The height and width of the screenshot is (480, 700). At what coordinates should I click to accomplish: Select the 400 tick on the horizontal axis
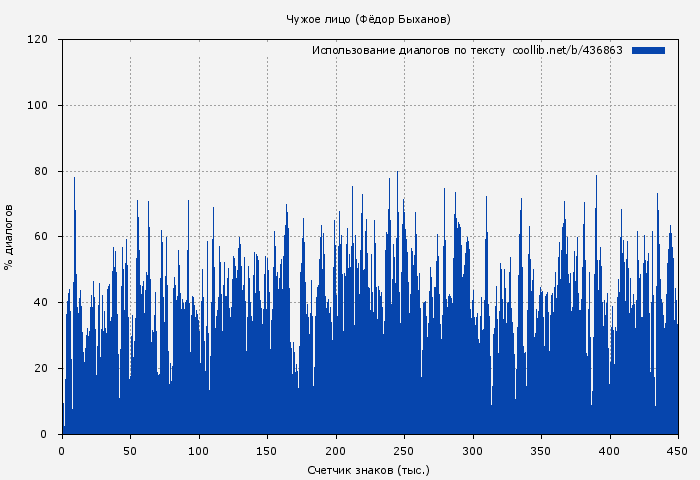point(610,451)
